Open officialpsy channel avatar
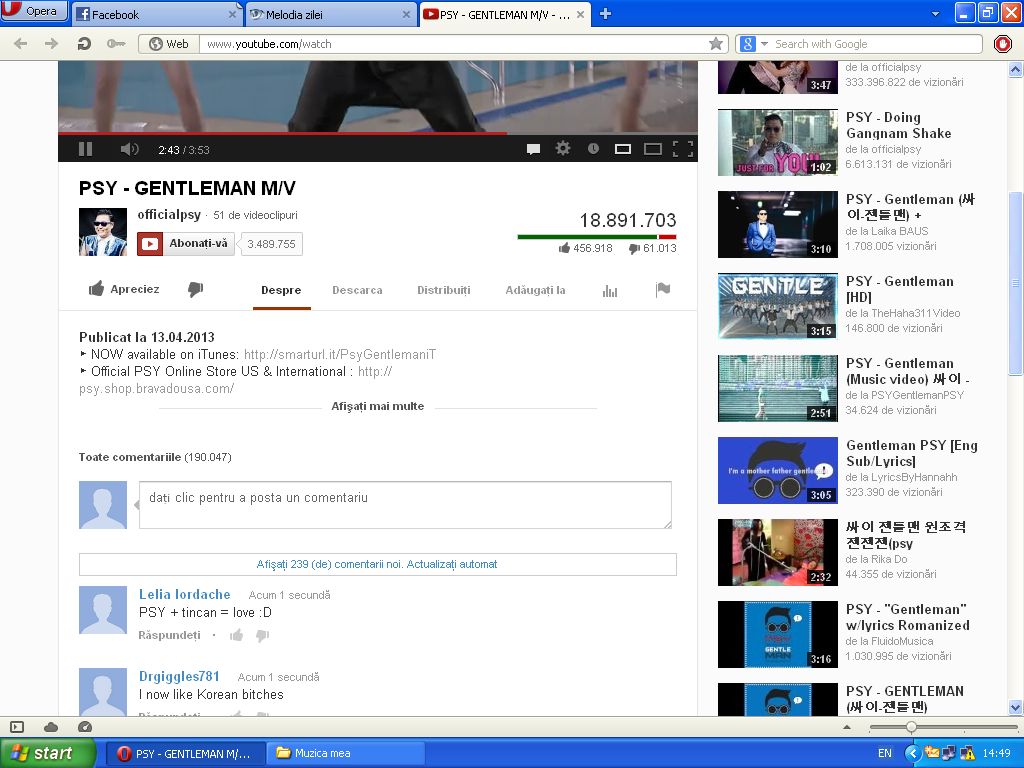 [x=103, y=232]
